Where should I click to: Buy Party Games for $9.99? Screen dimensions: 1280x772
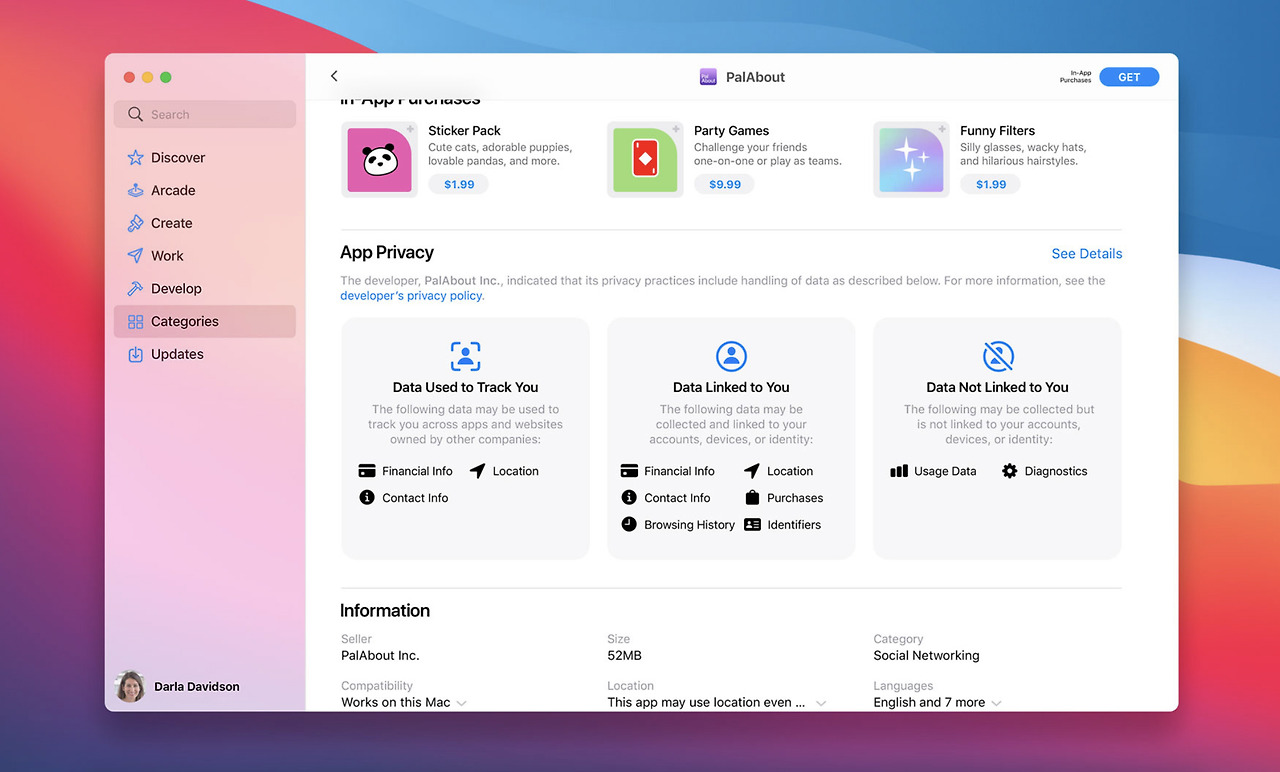(725, 184)
